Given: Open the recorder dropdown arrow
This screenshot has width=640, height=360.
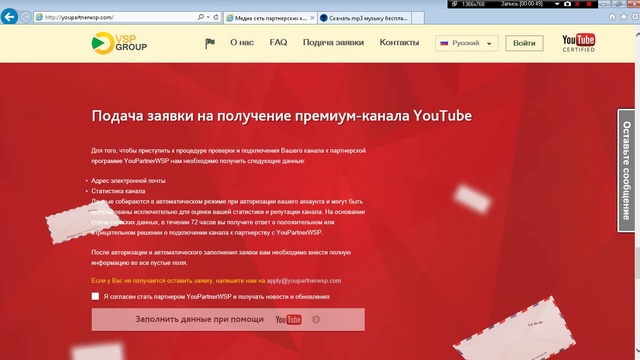Looking at the screenshot, I should 557,4.
